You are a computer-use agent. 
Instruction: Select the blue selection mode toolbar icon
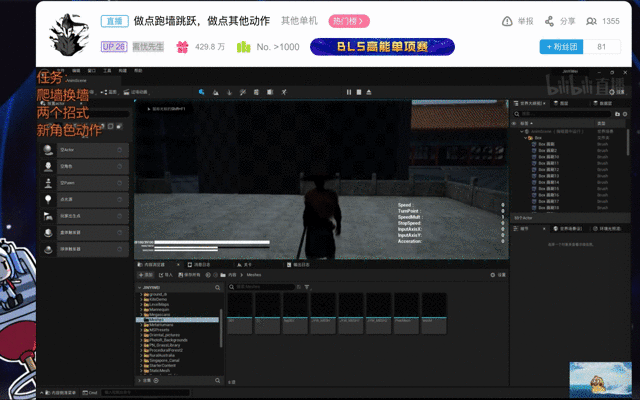click(x=201, y=92)
